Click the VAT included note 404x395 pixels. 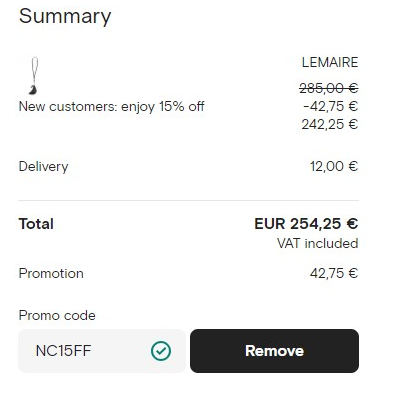point(317,243)
